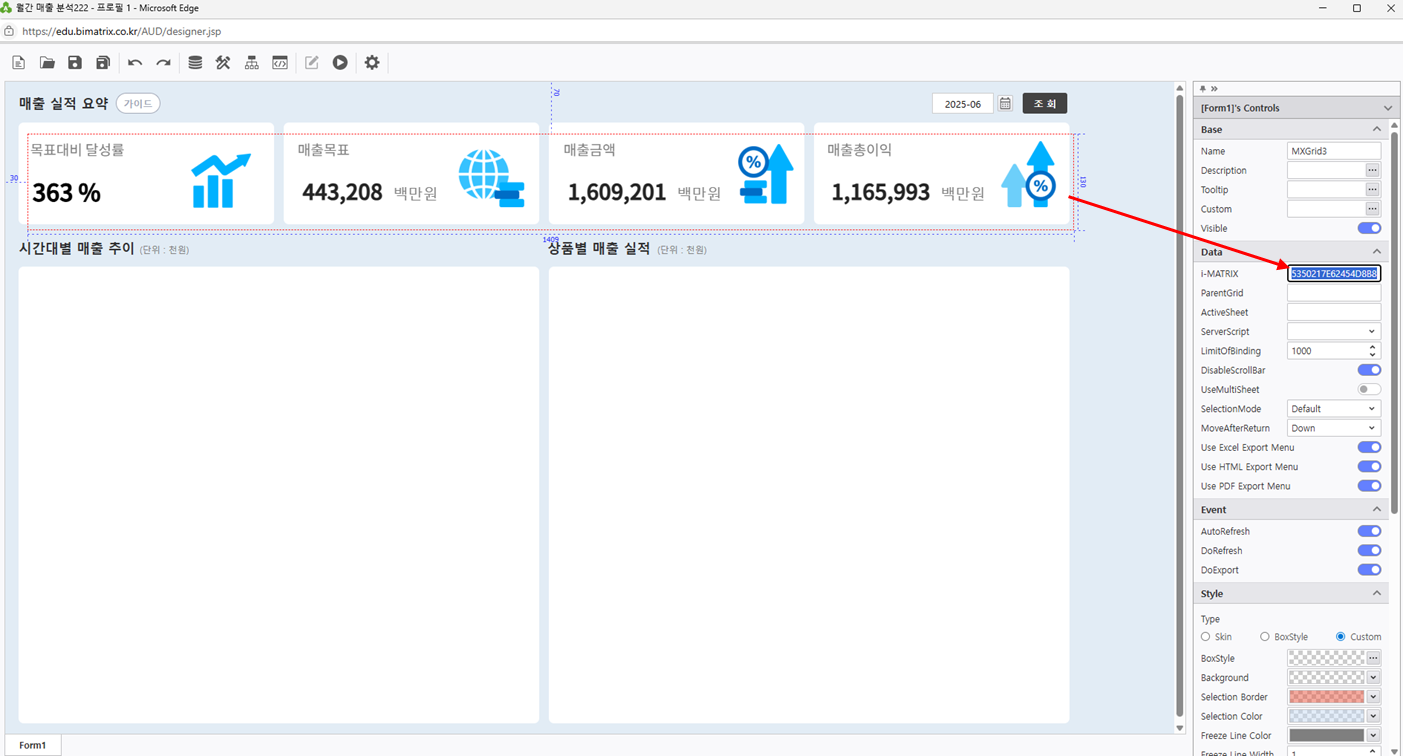Select the Skin style type radio

[x=1205, y=637]
